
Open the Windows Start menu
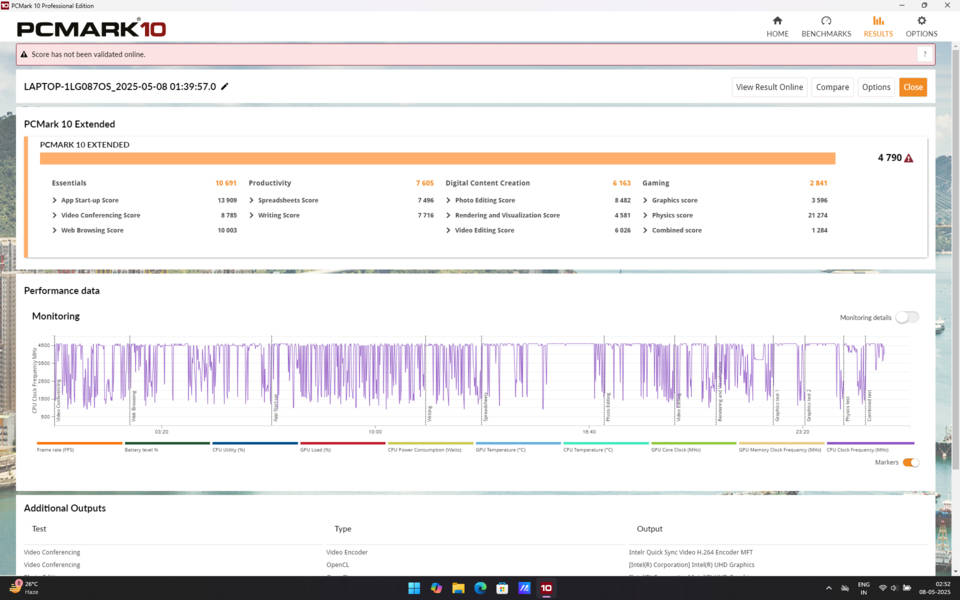click(x=414, y=588)
